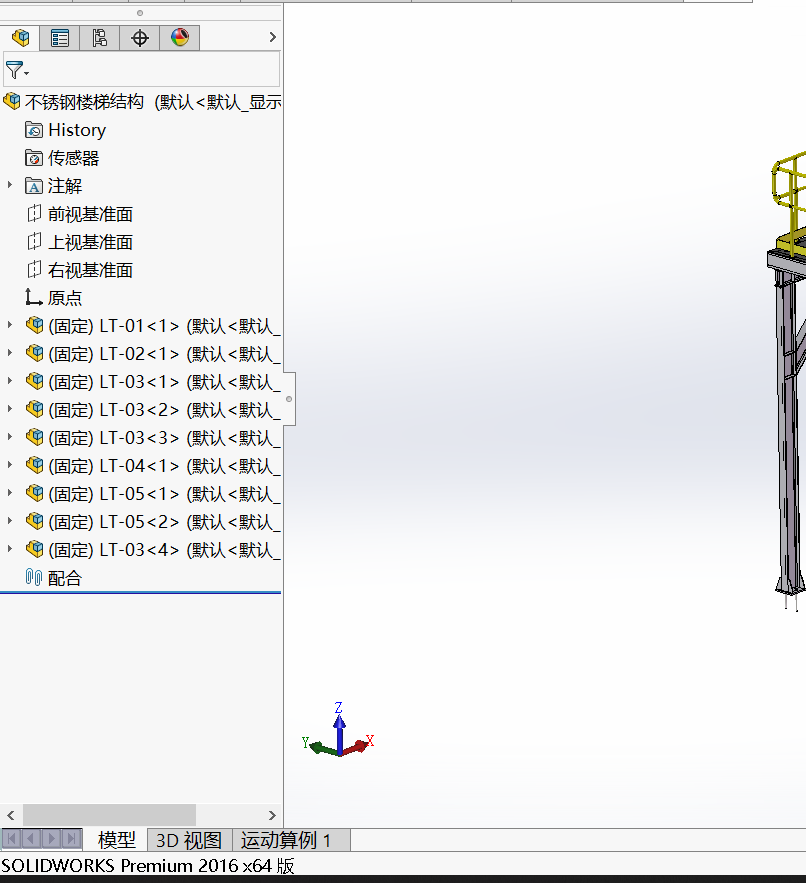Click the tree filter funnel icon
This screenshot has width=806, height=883.
[15, 70]
